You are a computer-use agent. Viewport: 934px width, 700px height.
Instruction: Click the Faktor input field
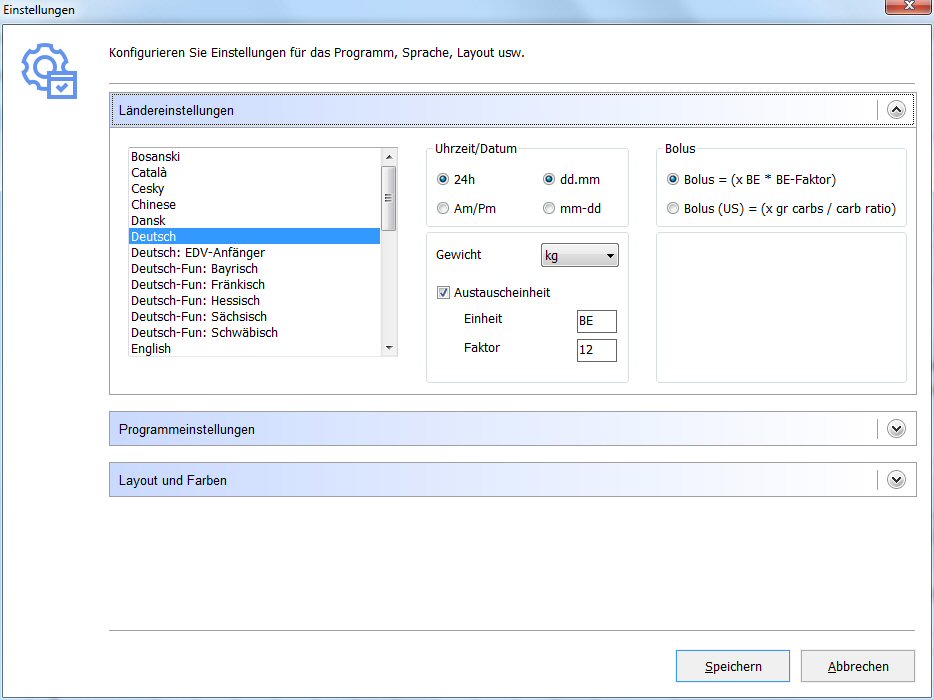point(596,350)
